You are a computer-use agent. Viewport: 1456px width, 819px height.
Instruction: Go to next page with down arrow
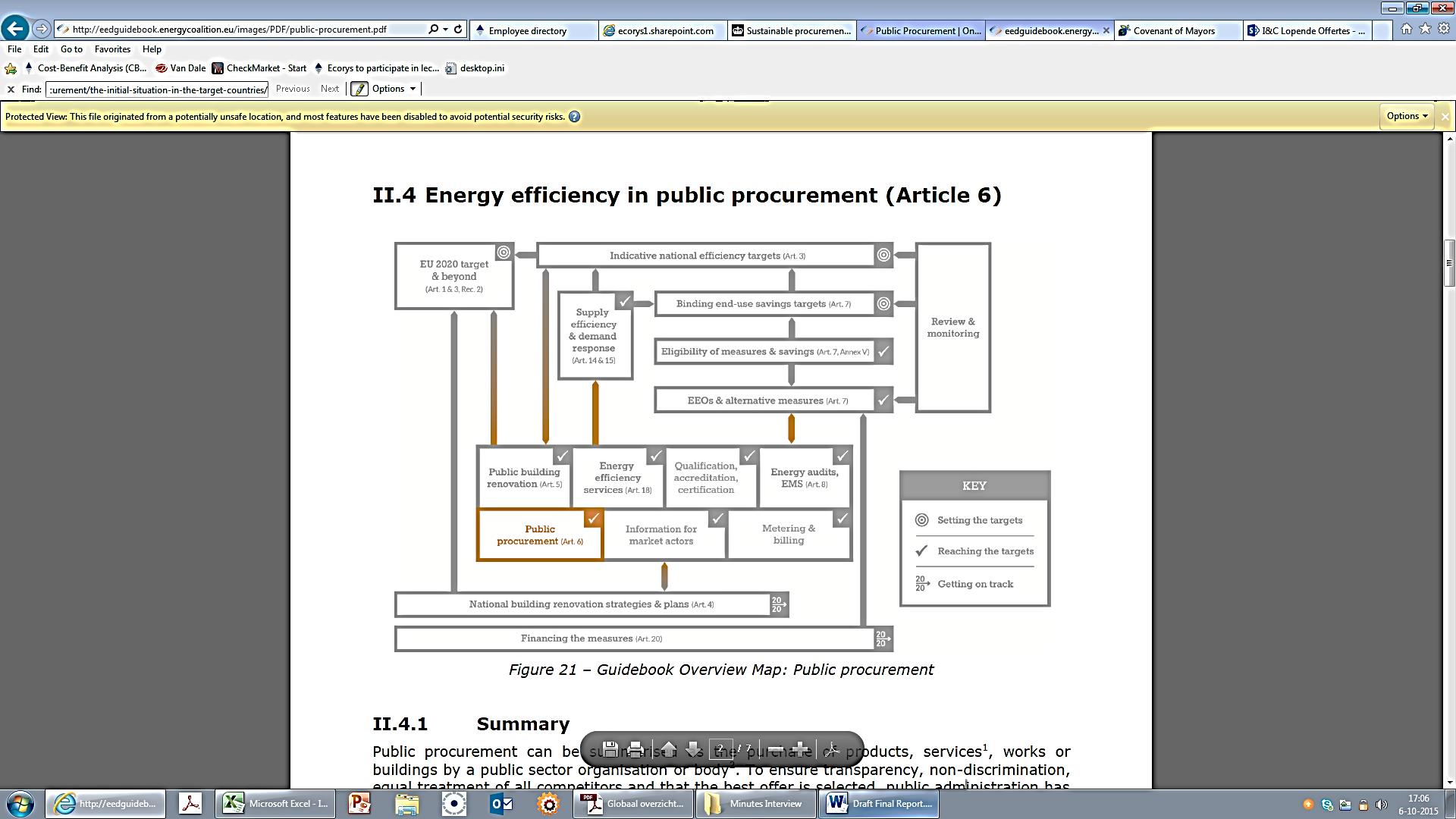(693, 749)
